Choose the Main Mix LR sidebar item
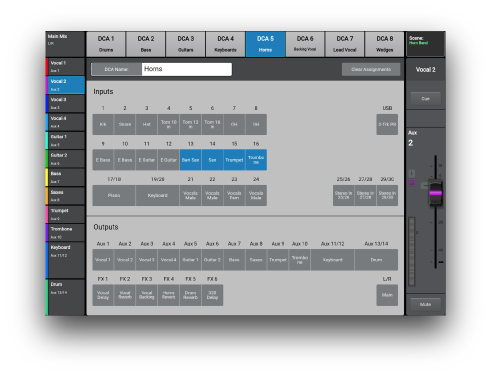This screenshot has height=376, width=491. pyautogui.click(x=65, y=44)
